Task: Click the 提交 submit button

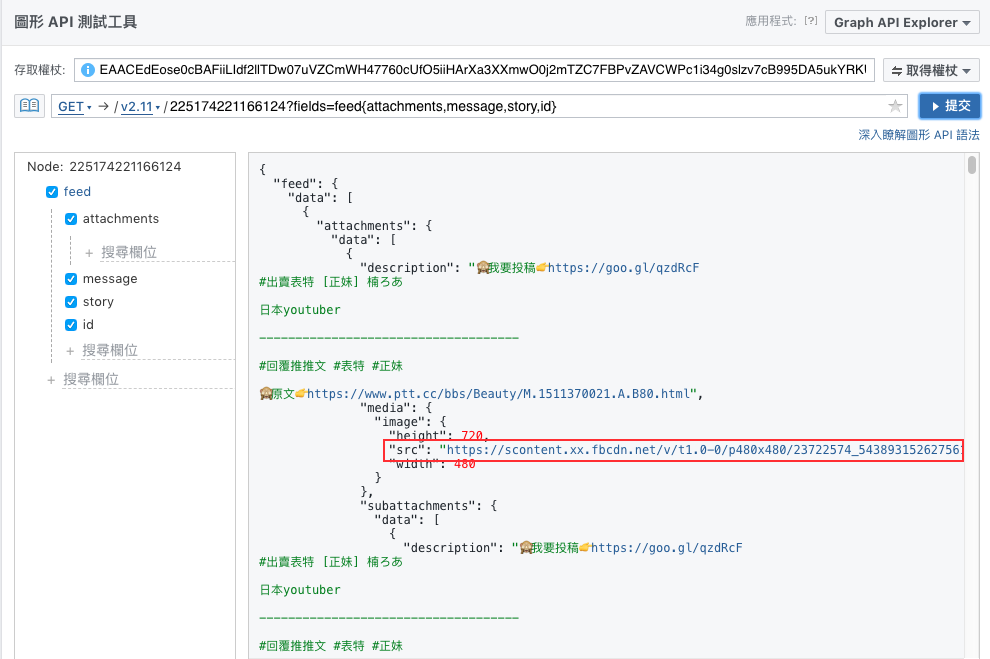Action: [x=950, y=106]
